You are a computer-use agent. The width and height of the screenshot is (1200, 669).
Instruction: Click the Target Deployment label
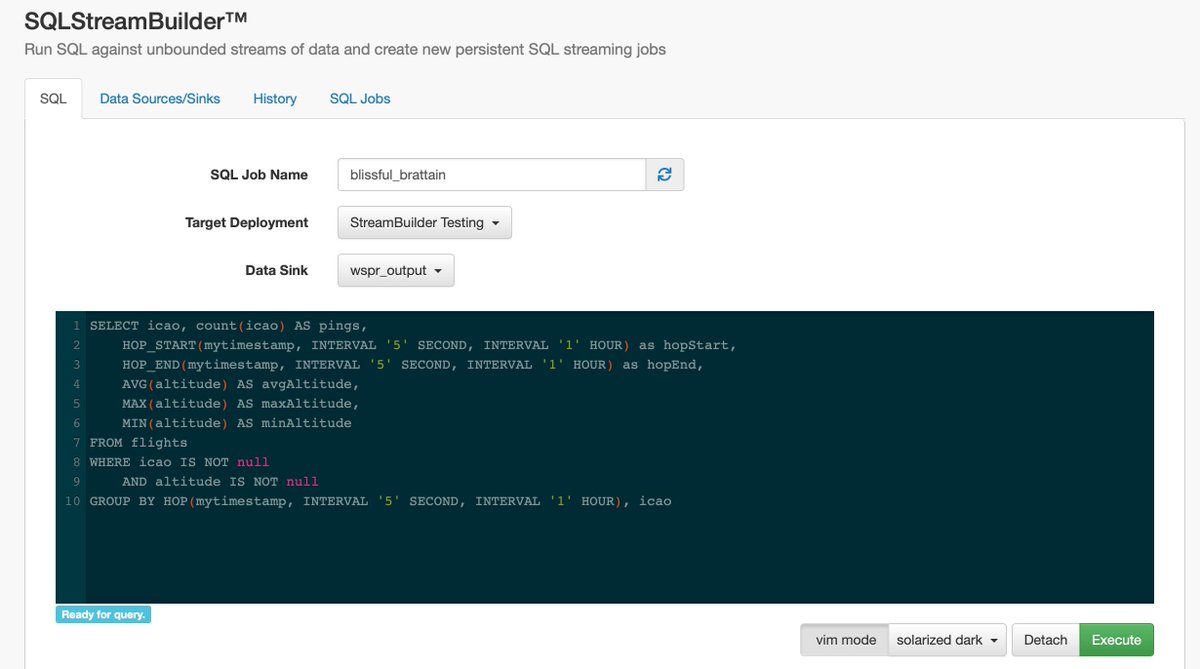coord(246,222)
